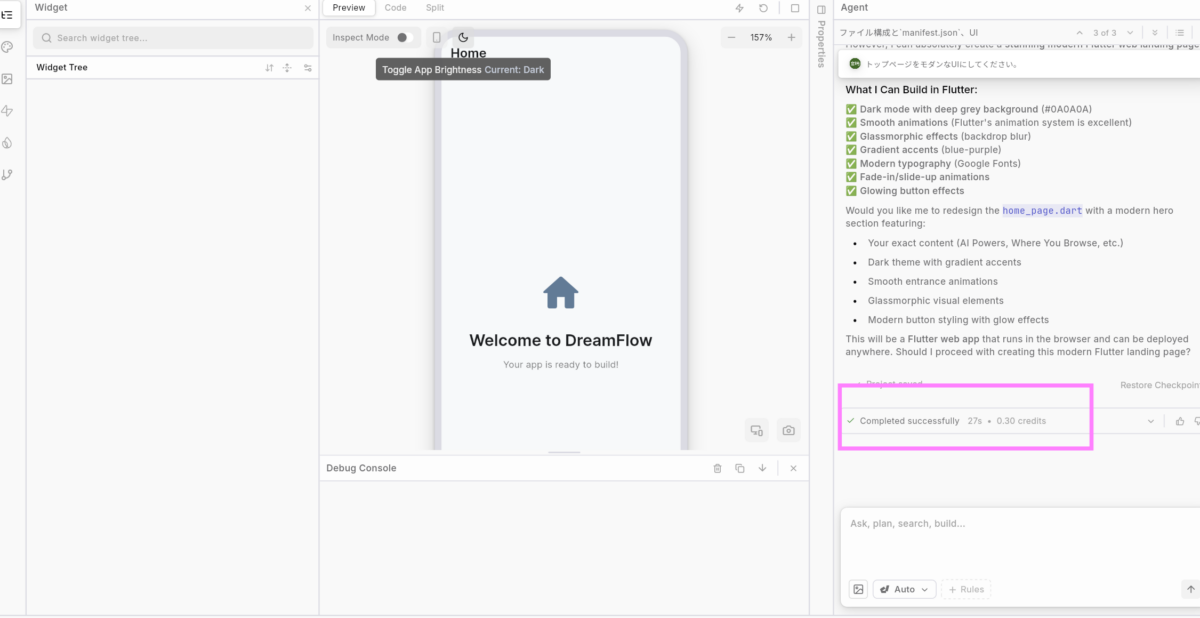
Task: Click the thumbs up icon on agent response
Action: [x=1180, y=421]
